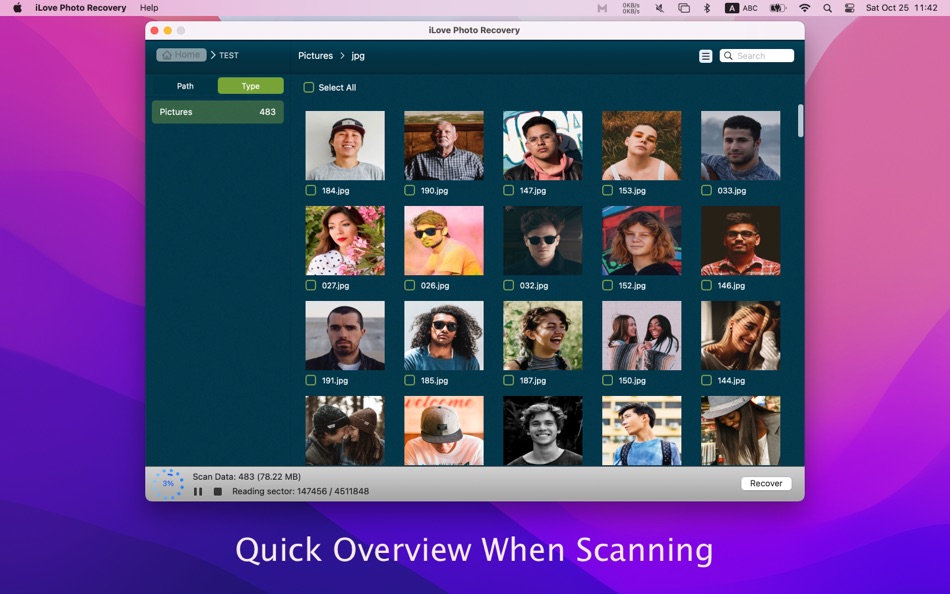This screenshot has height=594, width=950.
Task: Click the Wi-Fi icon in the menu bar
Action: coord(805,8)
